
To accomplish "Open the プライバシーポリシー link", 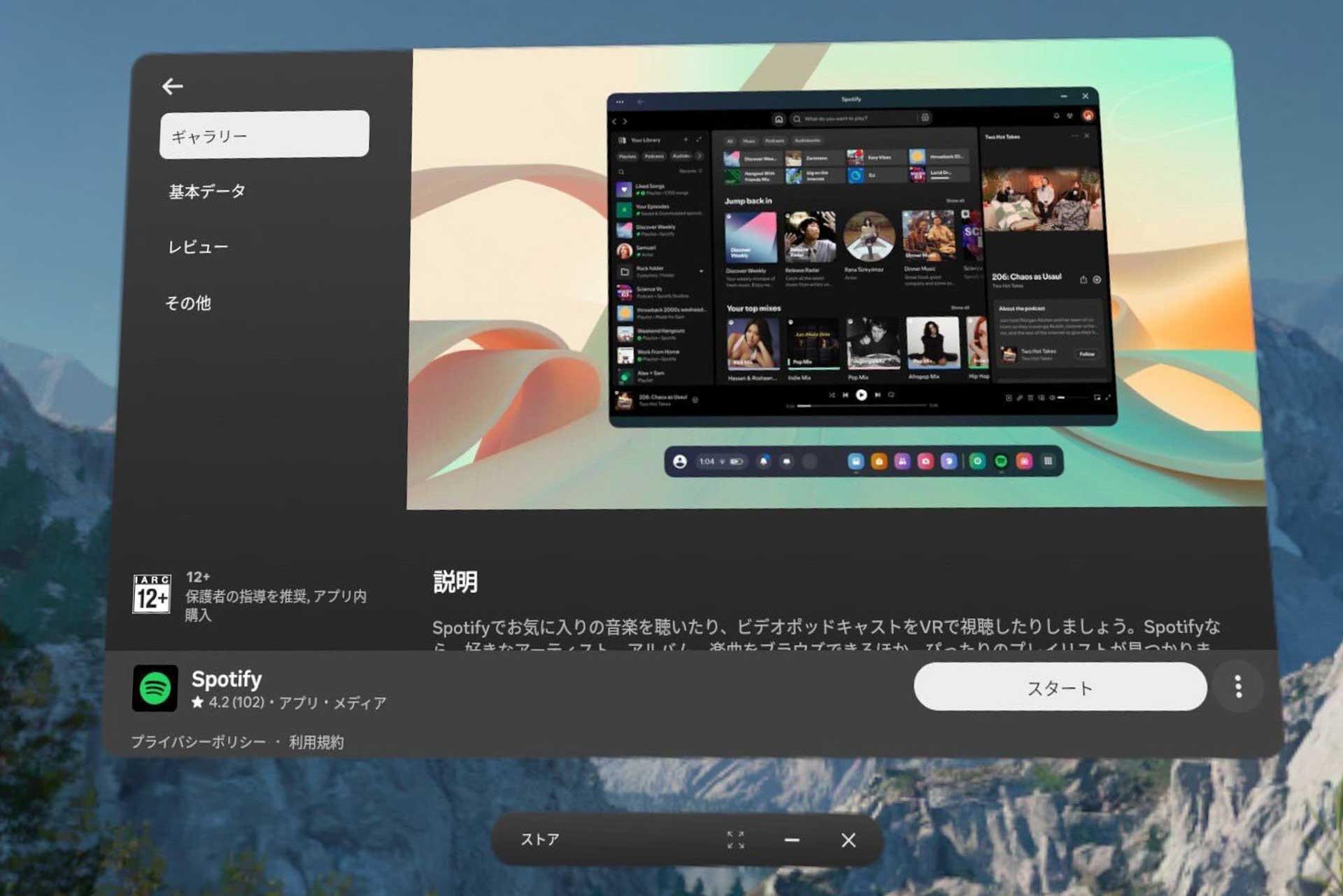I will [198, 742].
